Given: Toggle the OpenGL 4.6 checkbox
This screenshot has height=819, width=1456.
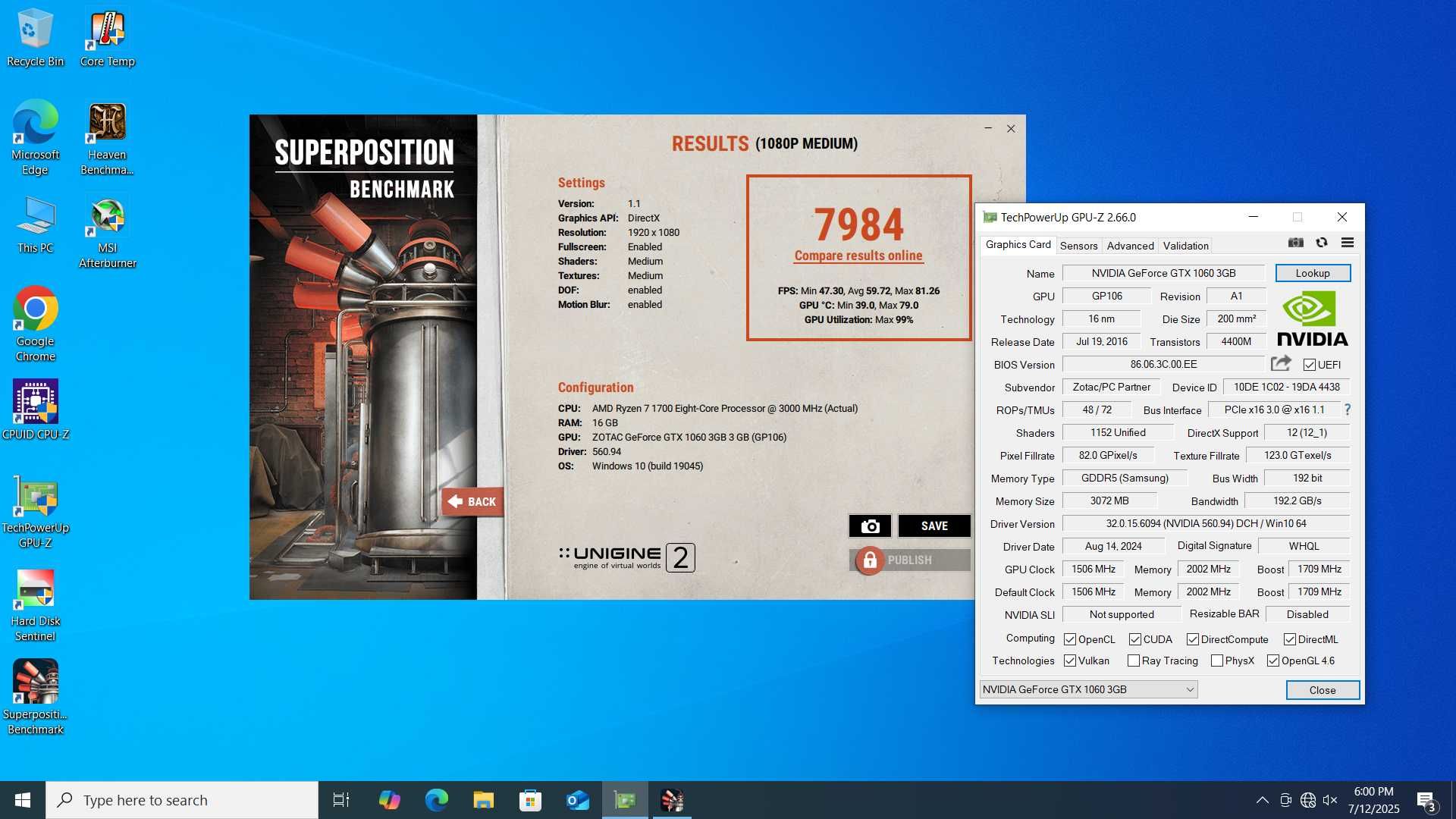Looking at the screenshot, I should coord(1273,661).
